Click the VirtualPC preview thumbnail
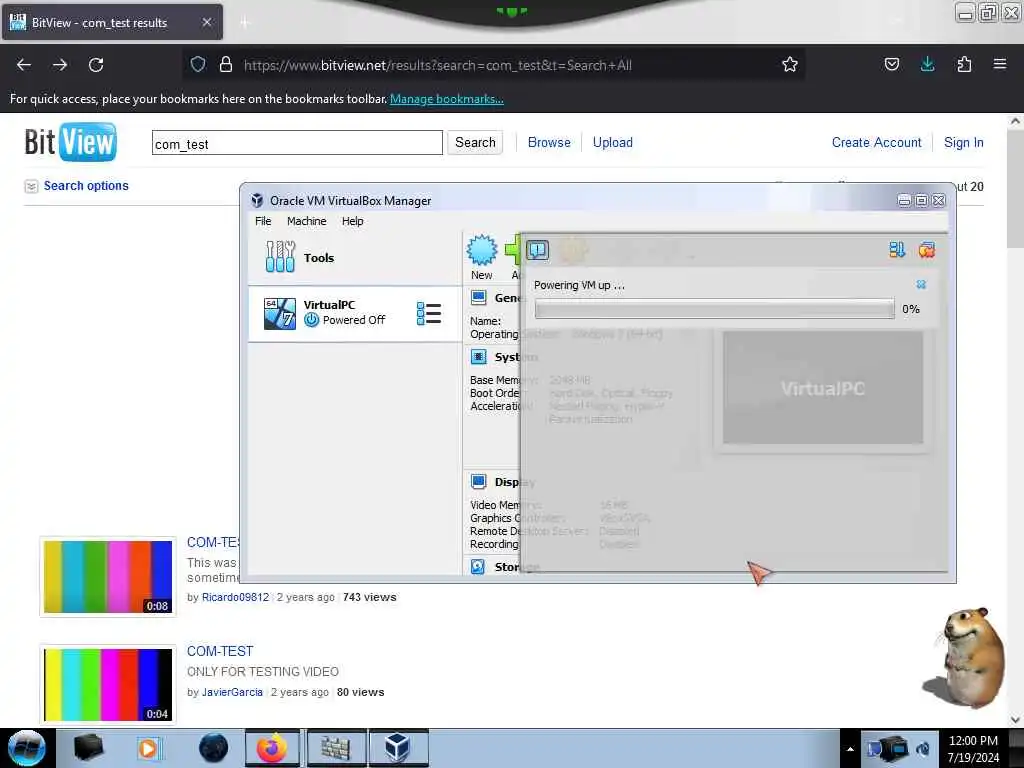 (x=823, y=388)
